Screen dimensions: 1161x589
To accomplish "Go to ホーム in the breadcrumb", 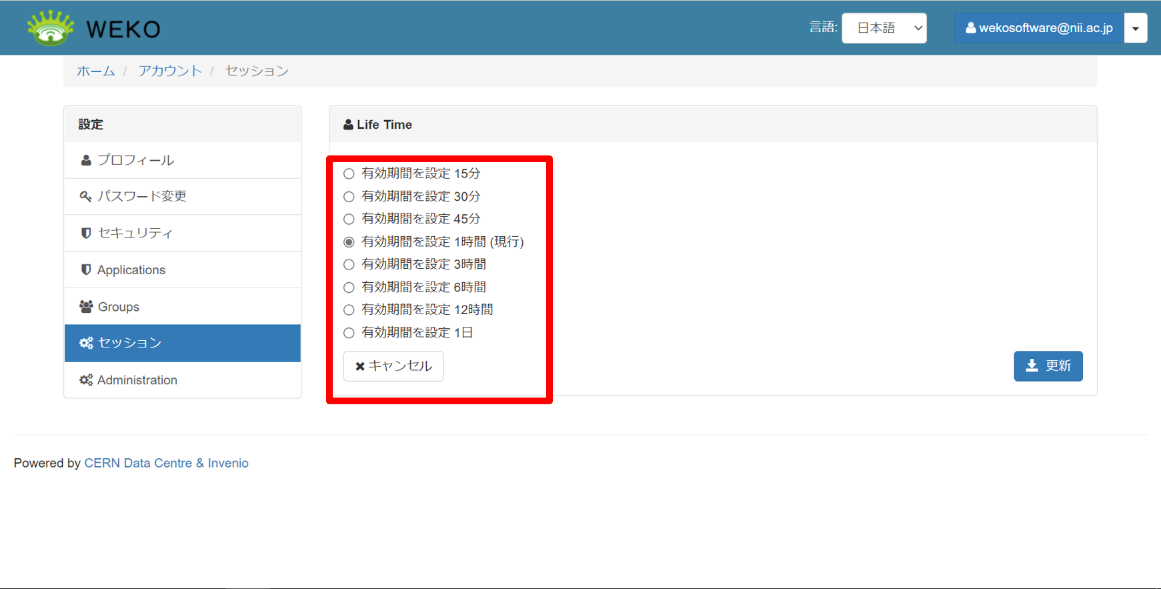I will pyautogui.click(x=95, y=71).
